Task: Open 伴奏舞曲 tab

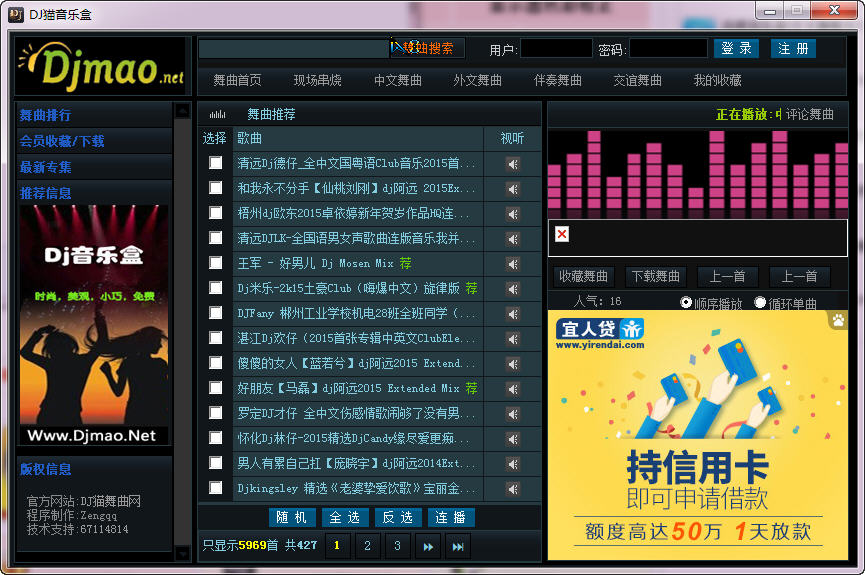Action: click(558, 81)
